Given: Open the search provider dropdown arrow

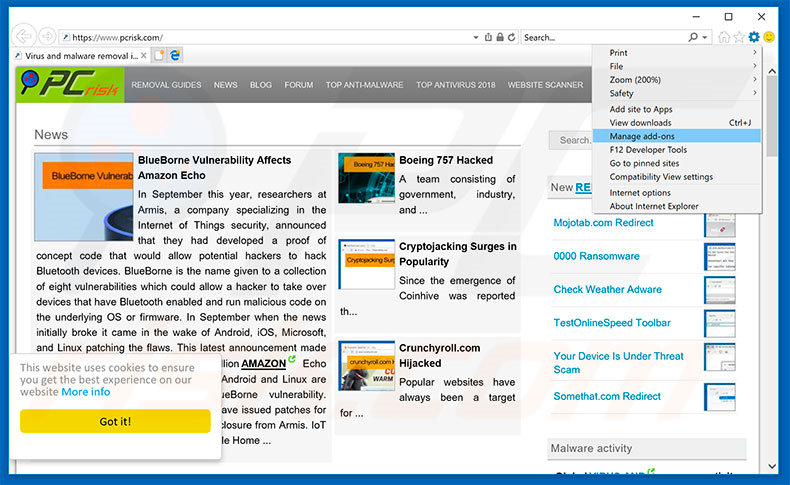Looking at the screenshot, I should click(x=704, y=37).
